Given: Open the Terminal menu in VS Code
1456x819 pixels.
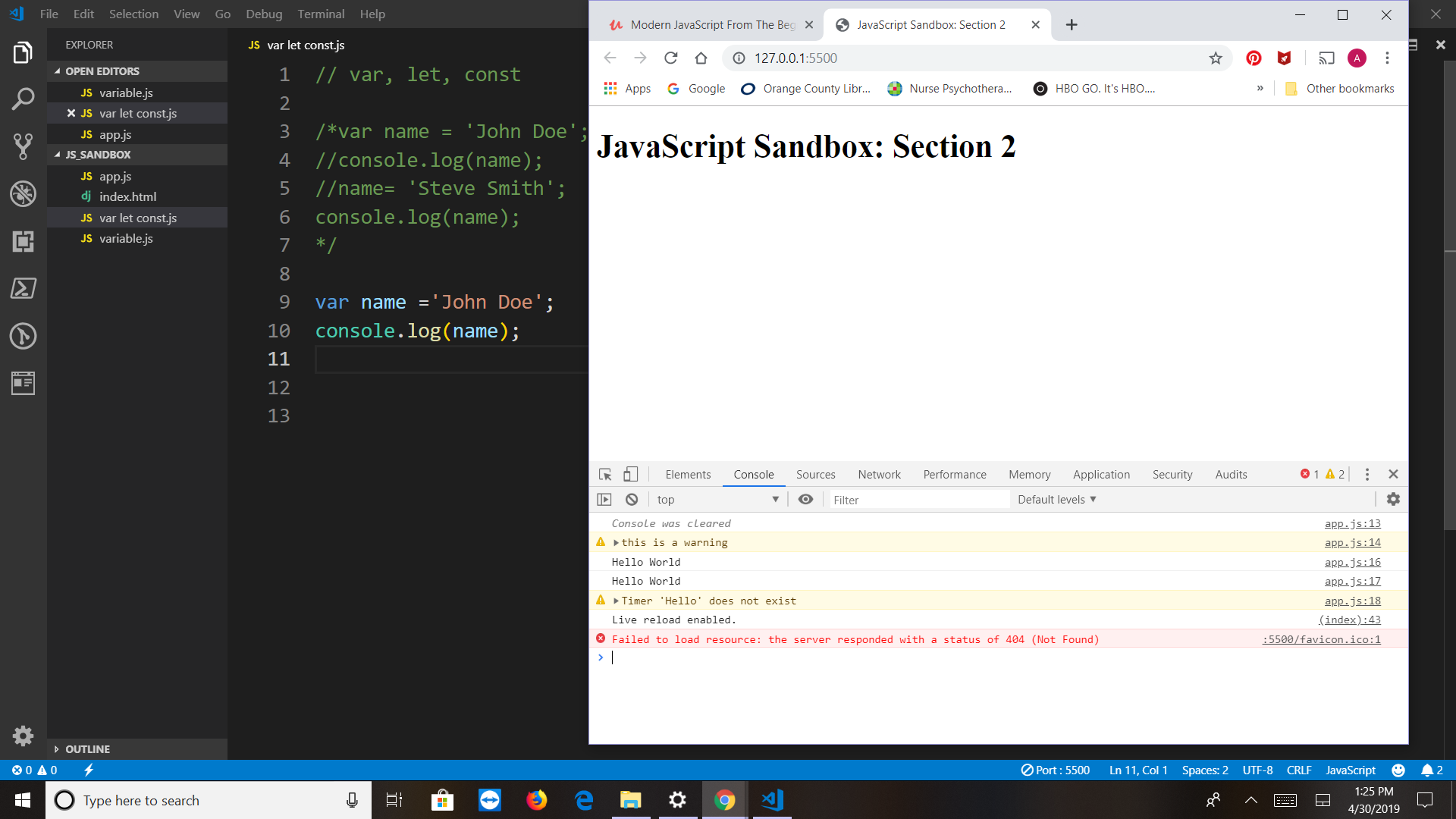Looking at the screenshot, I should click(321, 14).
